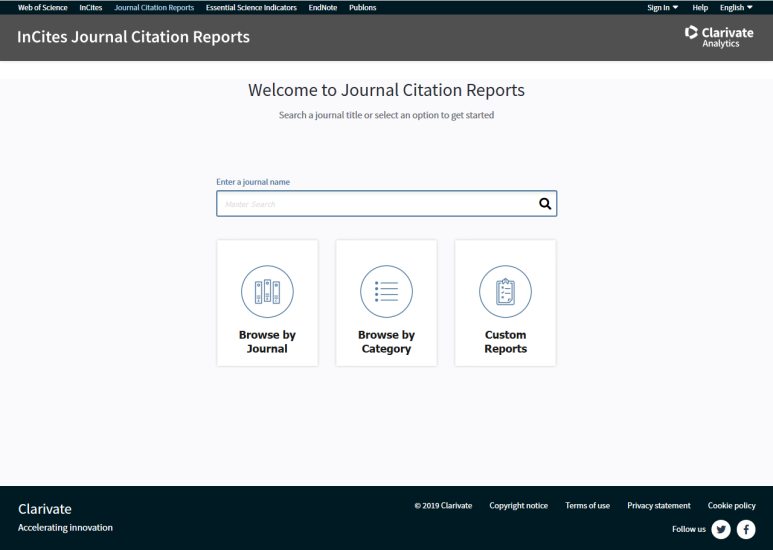Expand the Sign In dropdown
773x550 pixels.
click(x=663, y=7)
